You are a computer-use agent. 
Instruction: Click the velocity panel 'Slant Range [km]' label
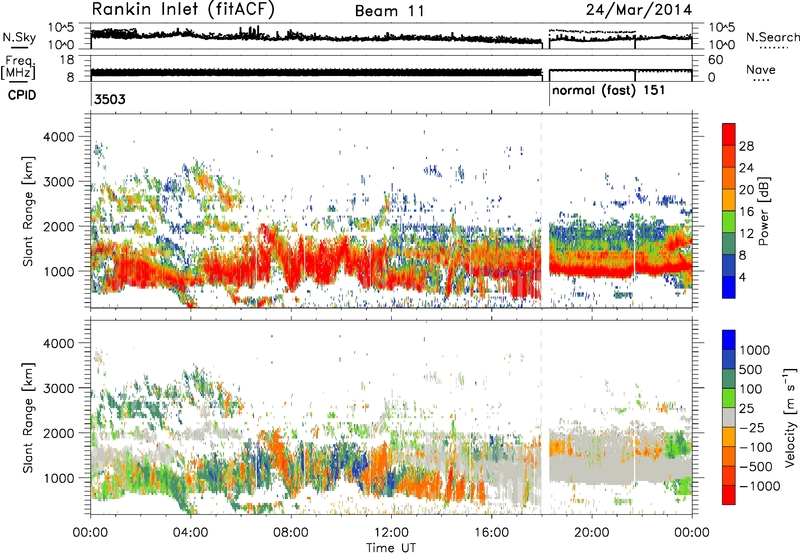[28, 418]
